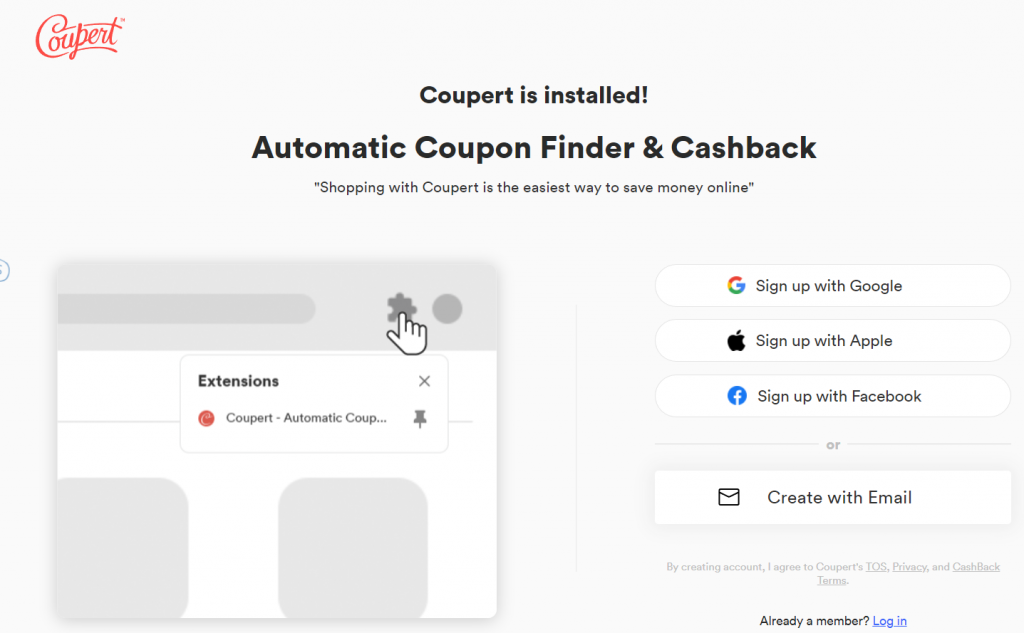Close the Extensions popup with X
1024x633 pixels.
tap(424, 381)
